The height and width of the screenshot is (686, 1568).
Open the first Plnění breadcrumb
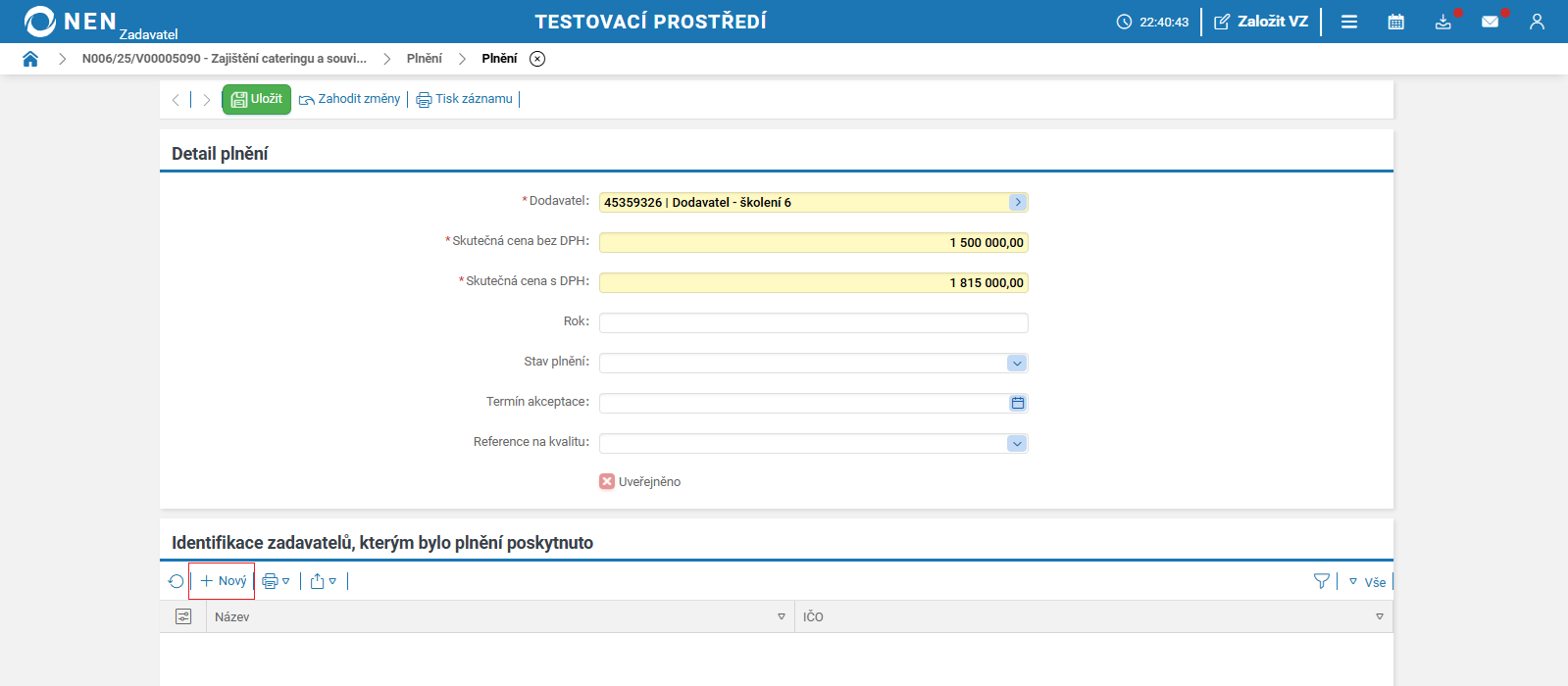pyautogui.click(x=425, y=59)
